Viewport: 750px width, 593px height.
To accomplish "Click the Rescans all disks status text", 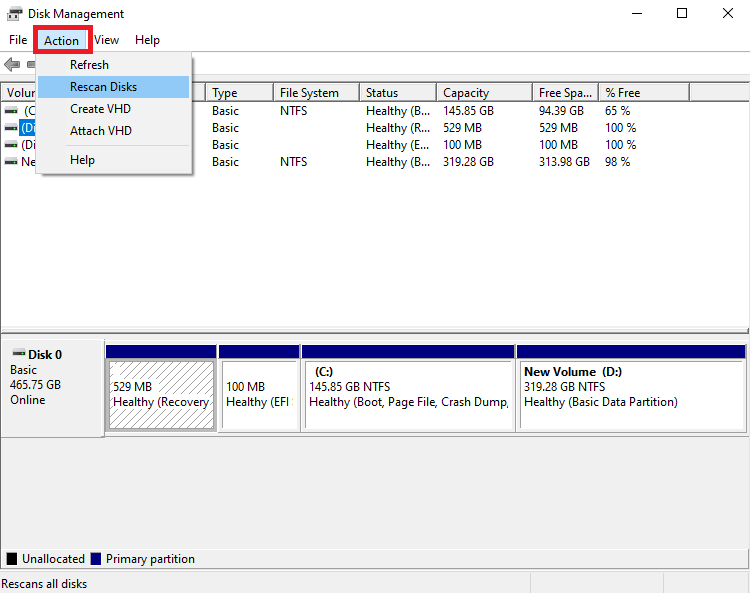I will click(44, 584).
